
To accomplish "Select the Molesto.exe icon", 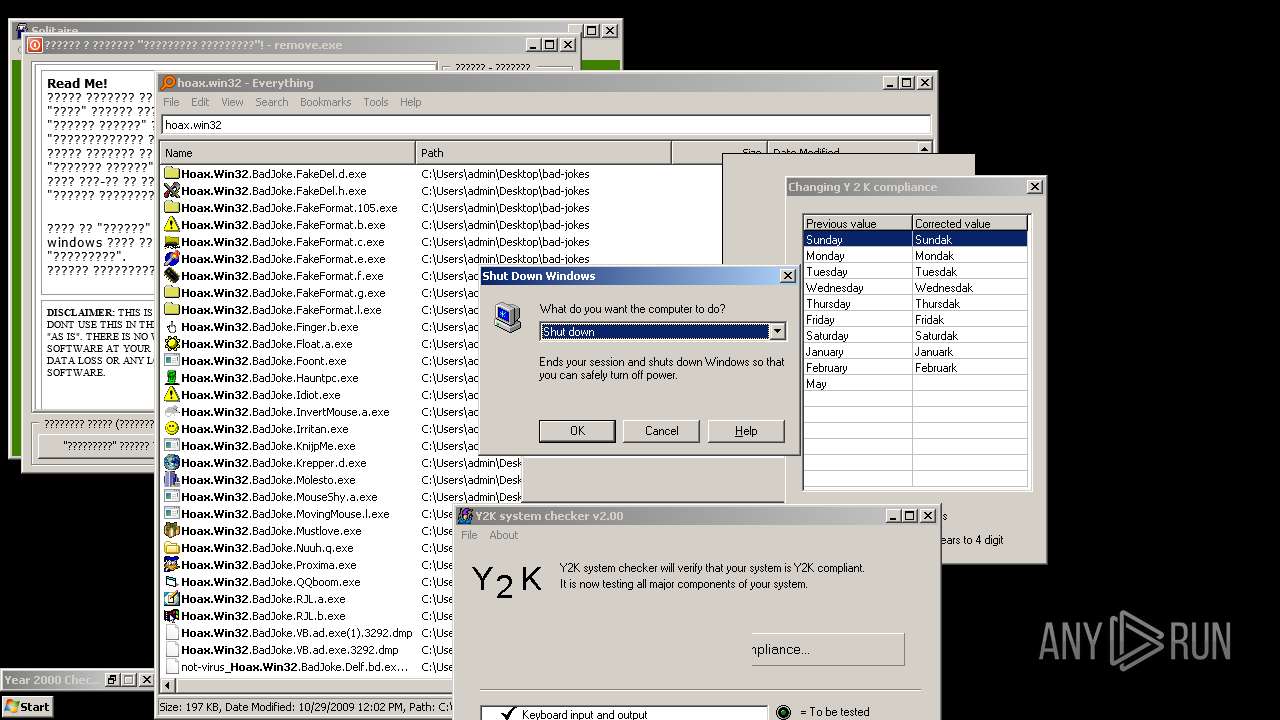I will (172, 480).
